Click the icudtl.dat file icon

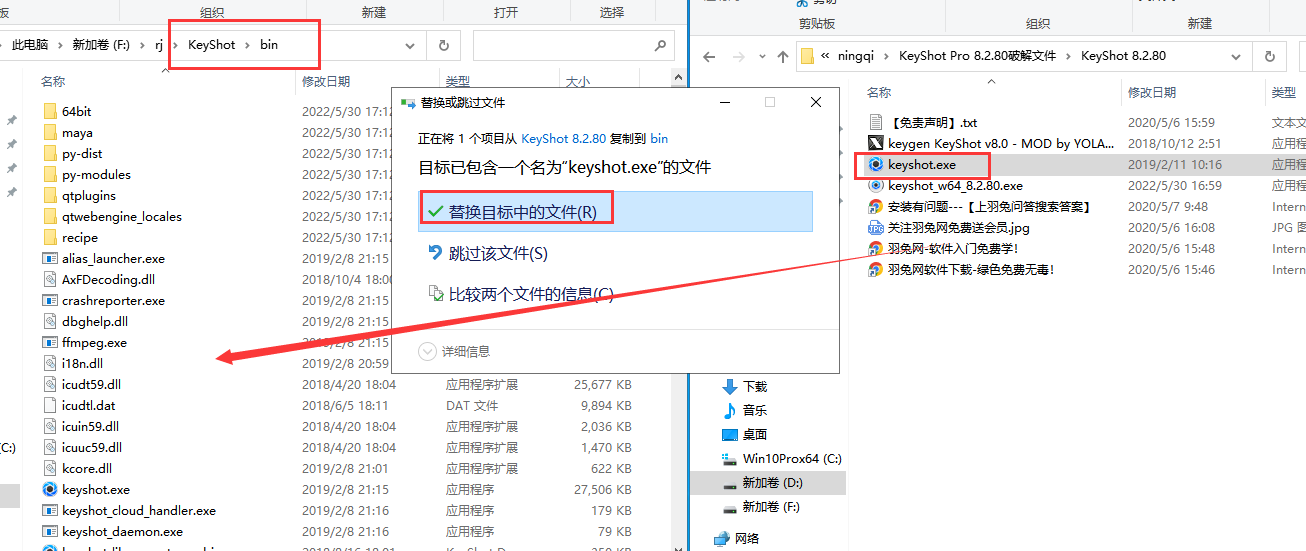point(50,405)
